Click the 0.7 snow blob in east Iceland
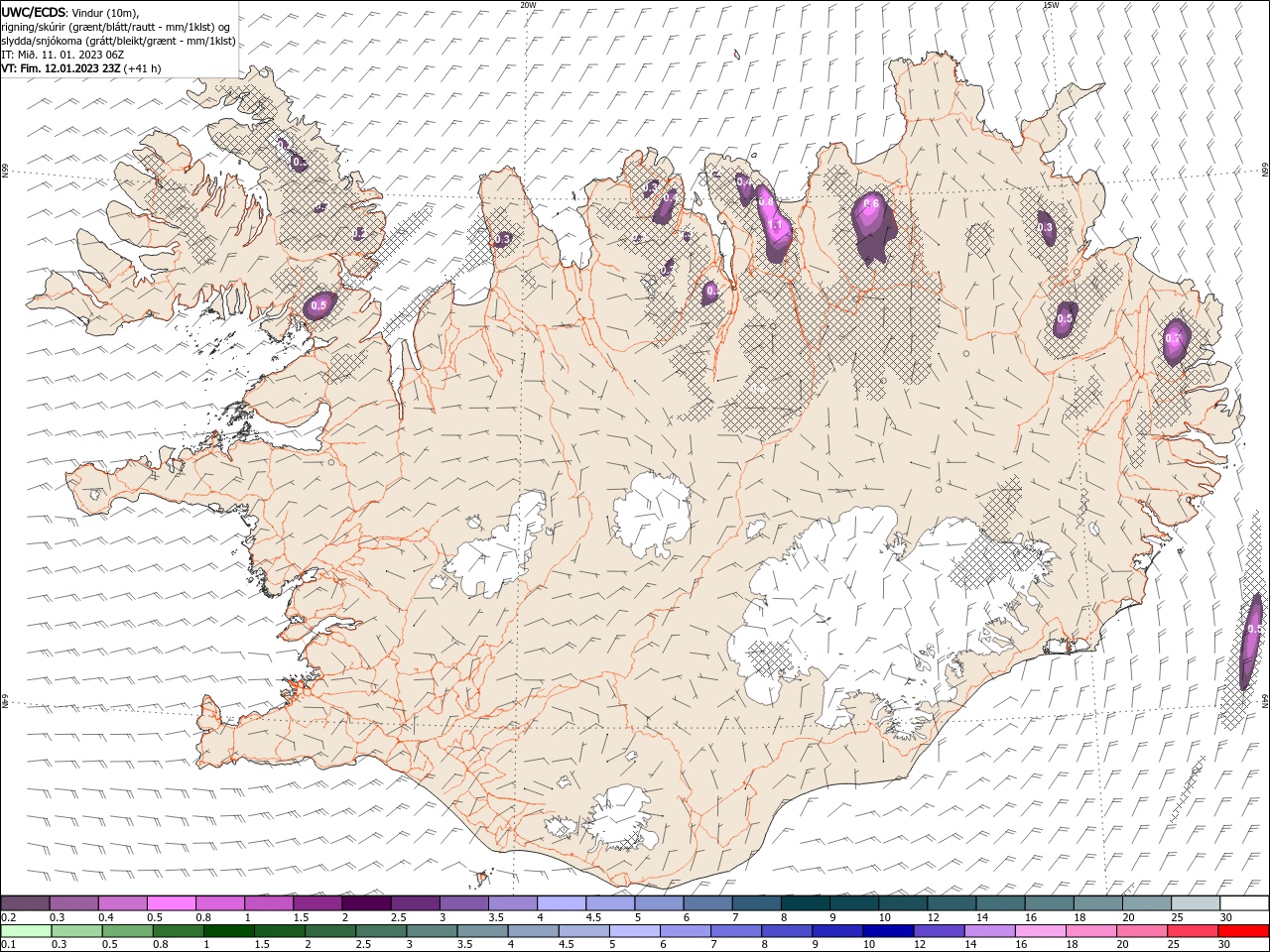The width and height of the screenshot is (1270, 952). click(1176, 340)
